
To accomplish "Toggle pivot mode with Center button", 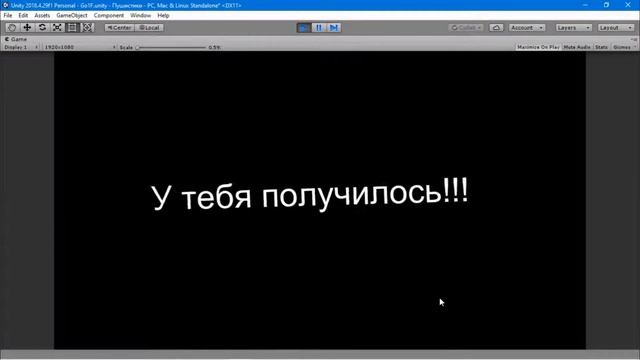I will pyautogui.click(x=119, y=28).
